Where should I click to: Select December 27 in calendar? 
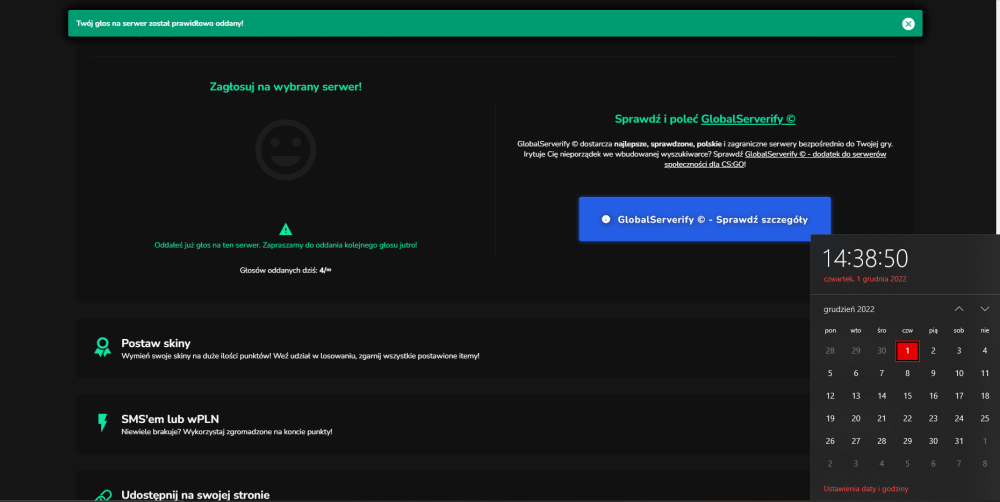[856, 441]
